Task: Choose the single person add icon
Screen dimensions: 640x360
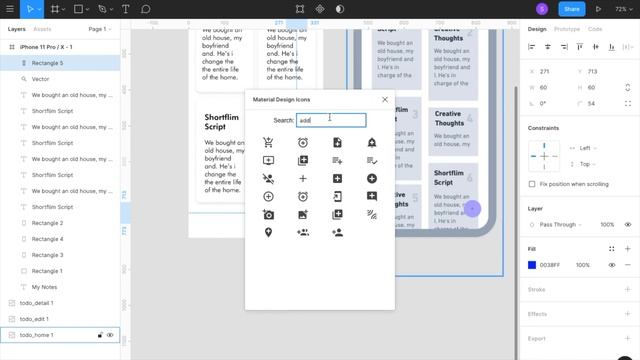Action: click(x=337, y=232)
